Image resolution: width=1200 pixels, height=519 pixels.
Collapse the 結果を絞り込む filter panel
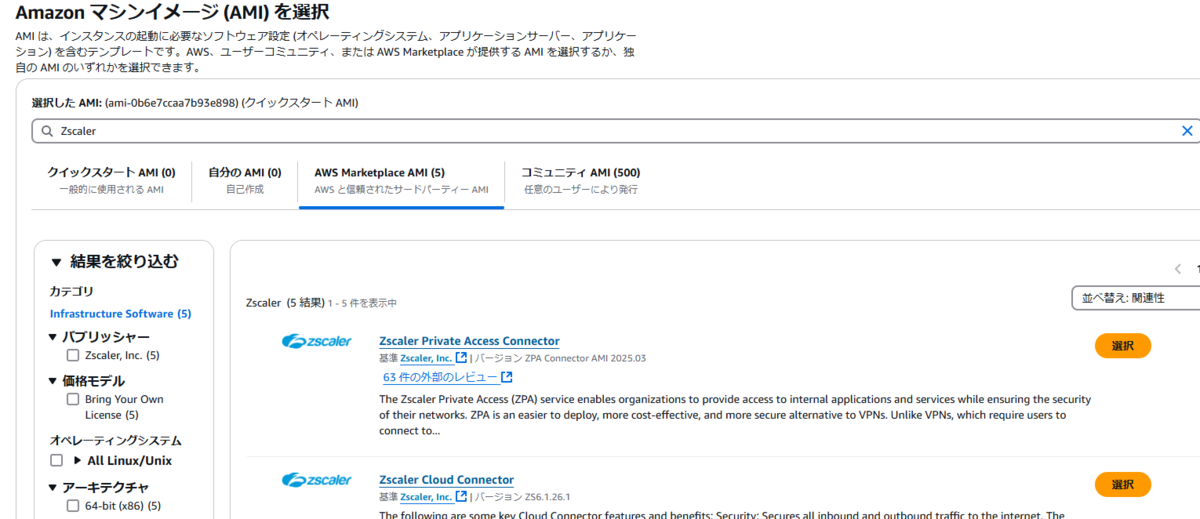57,263
